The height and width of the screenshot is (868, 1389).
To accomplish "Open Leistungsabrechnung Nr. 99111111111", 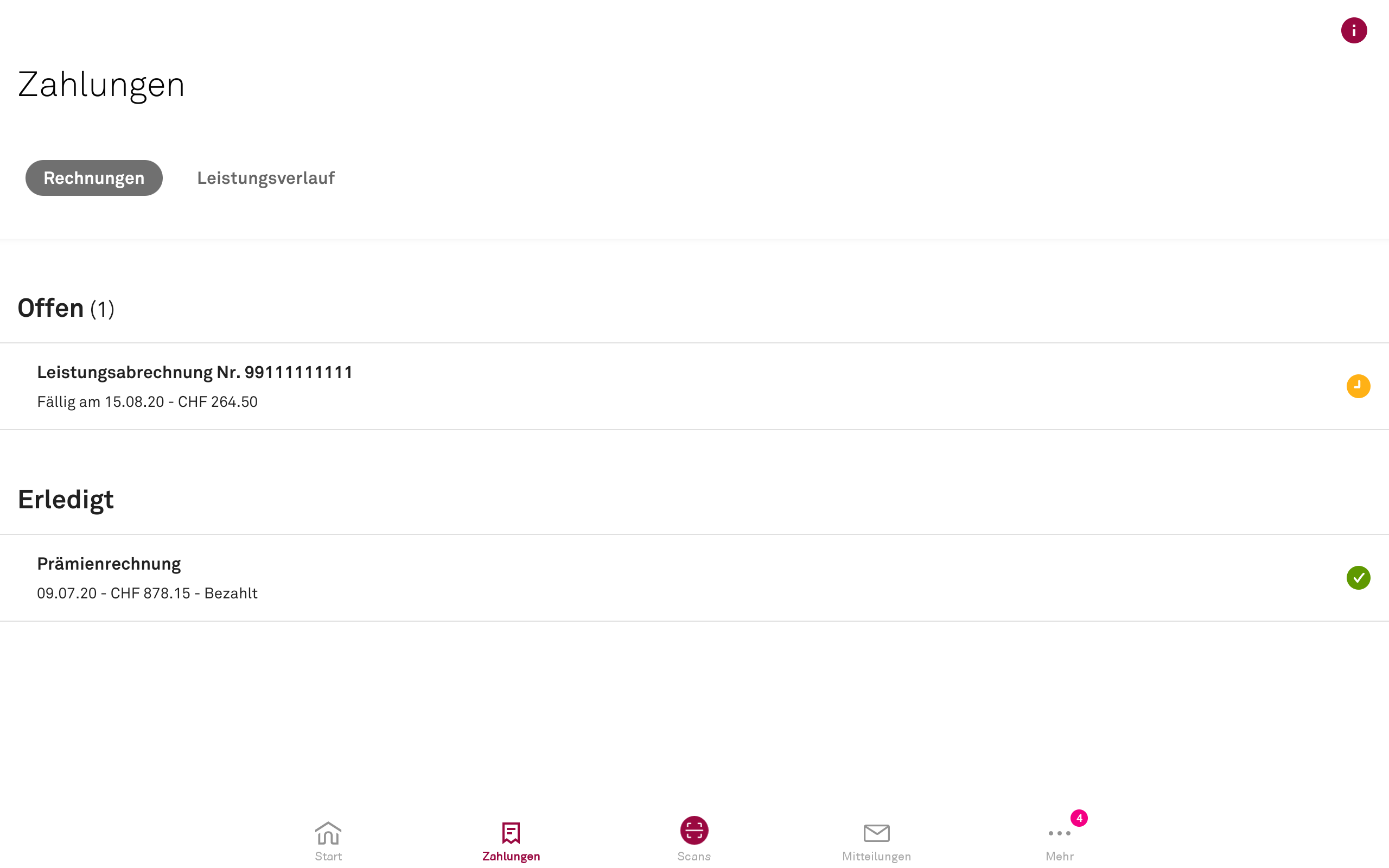I will tap(694, 386).
